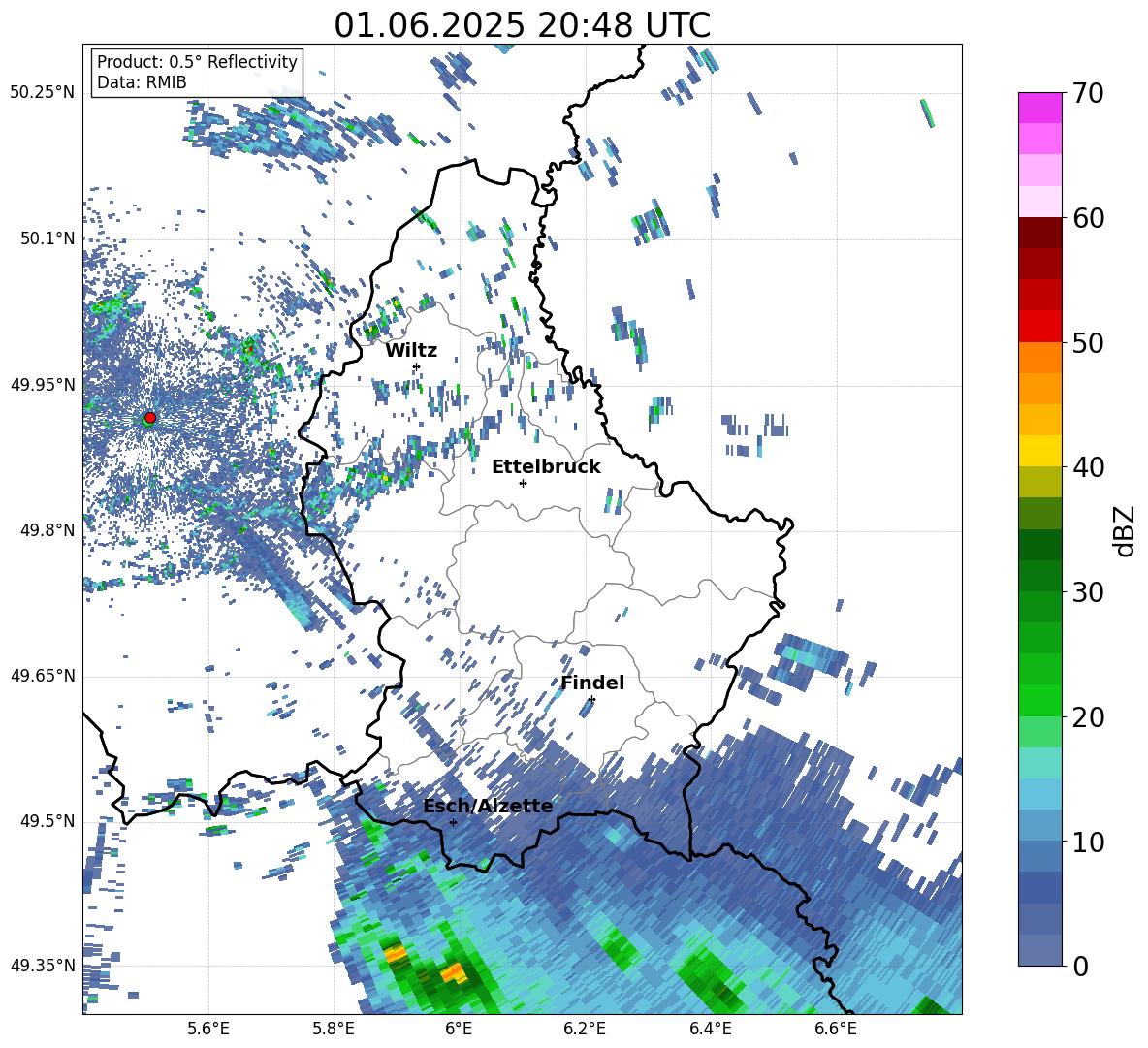1148x1048 pixels.
Task: Click the 49.35°N latitude label
Action: 43,966
